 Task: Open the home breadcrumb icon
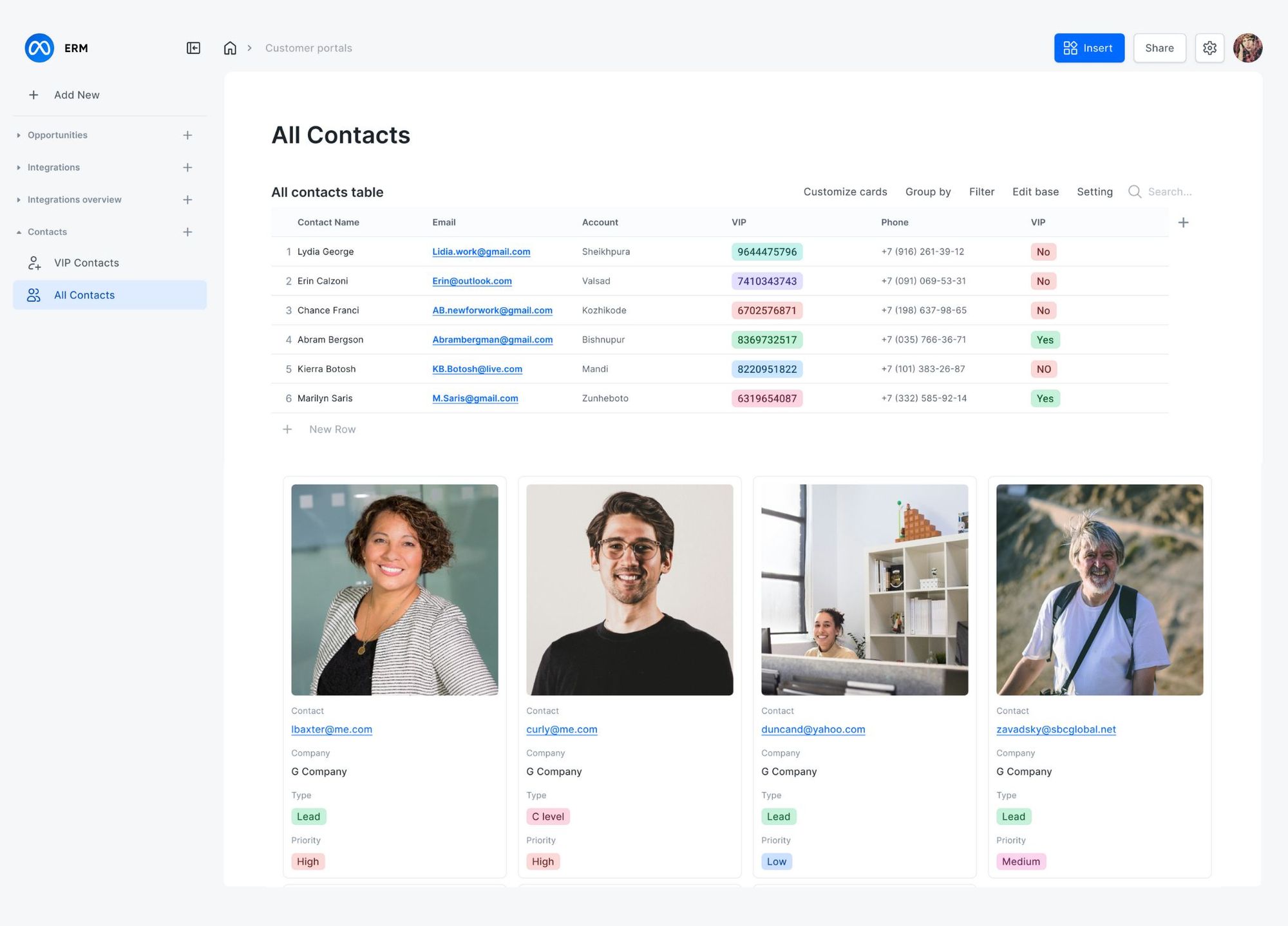click(230, 48)
